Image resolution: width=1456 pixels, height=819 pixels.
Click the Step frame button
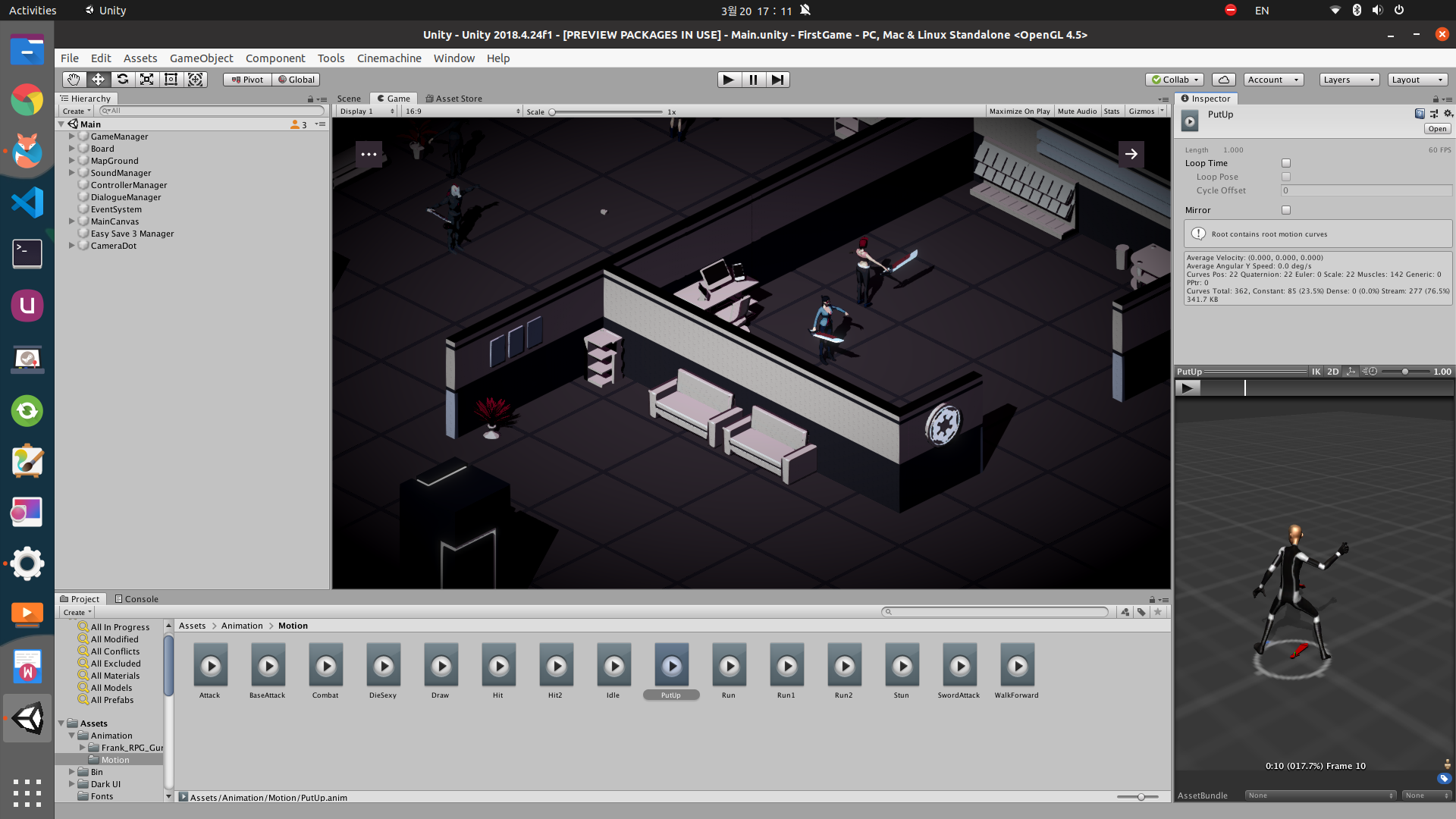tap(777, 80)
